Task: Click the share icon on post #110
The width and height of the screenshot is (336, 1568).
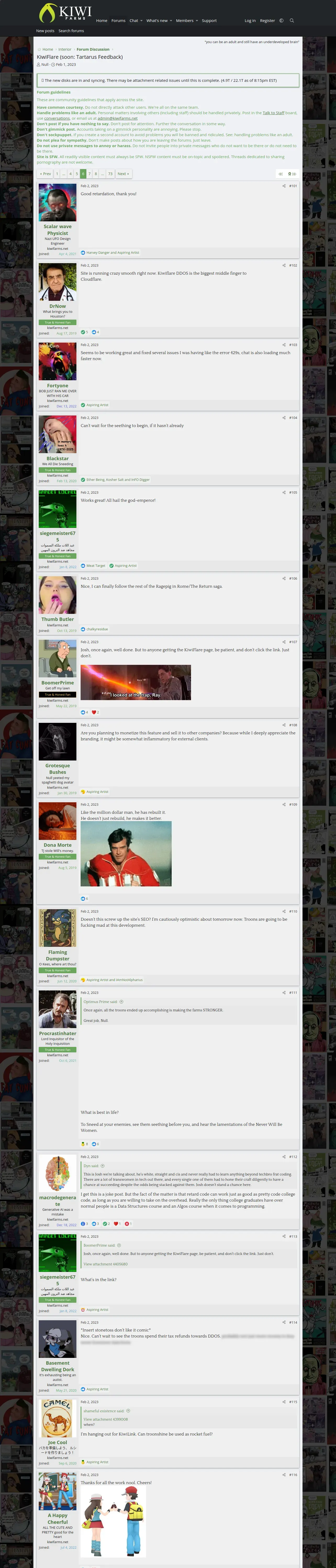Action: pos(284,911)
